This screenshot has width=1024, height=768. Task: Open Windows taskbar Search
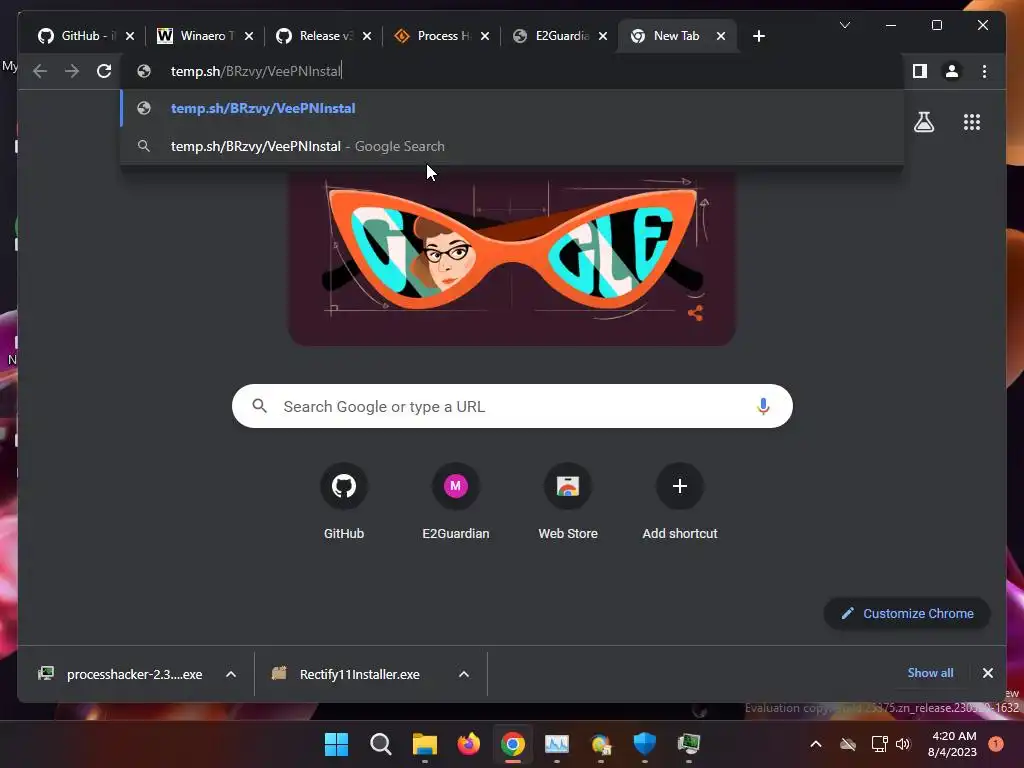[x=380, y=744]
